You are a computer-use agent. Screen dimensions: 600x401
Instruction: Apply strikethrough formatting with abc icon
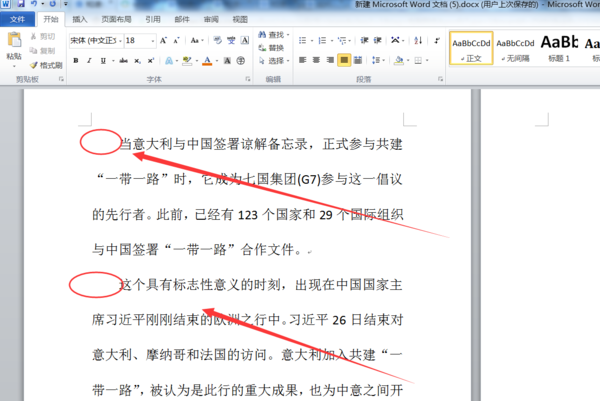(x=123, y=60)
